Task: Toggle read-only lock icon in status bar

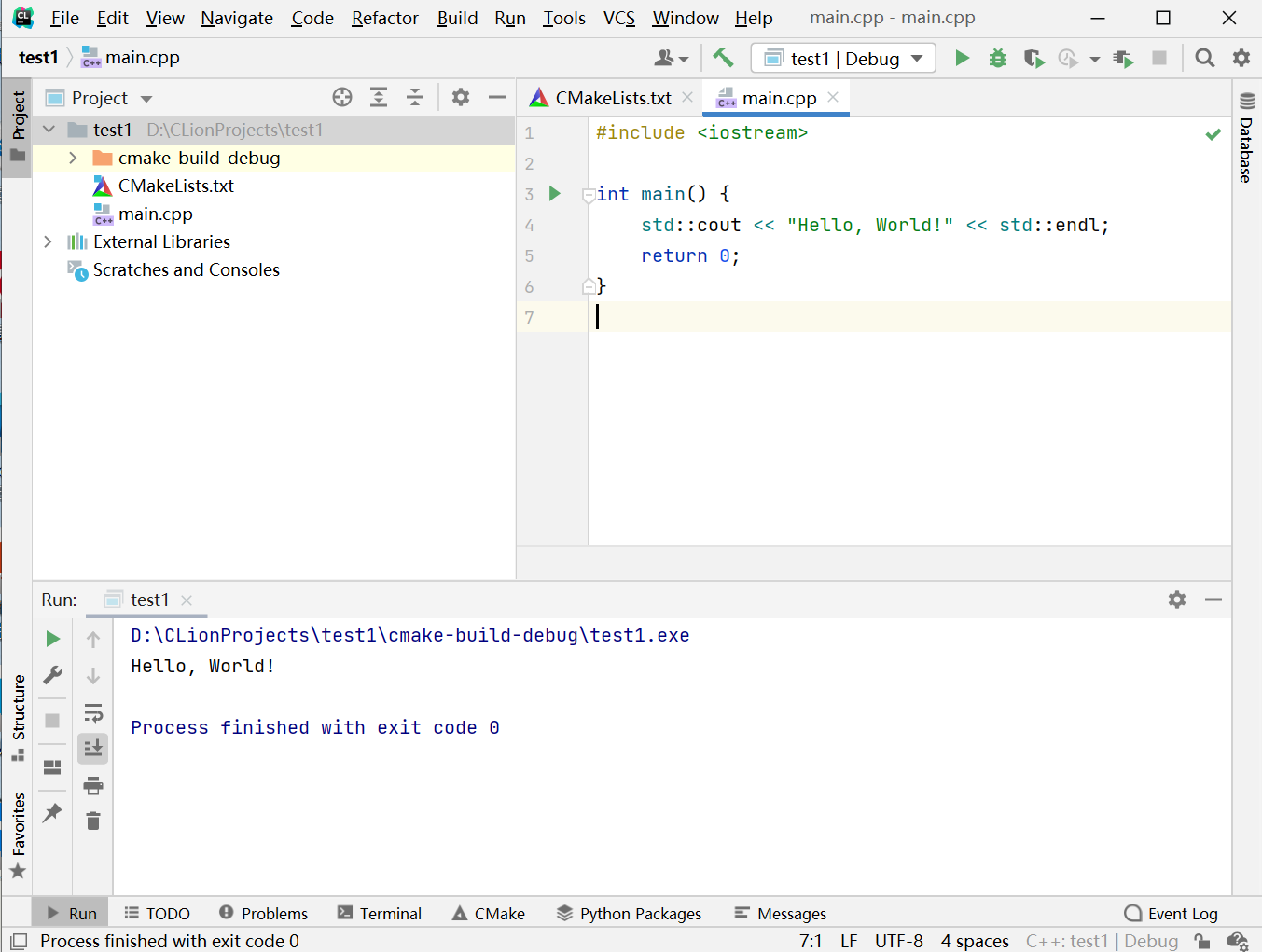Action: (x=1202, y=941)
